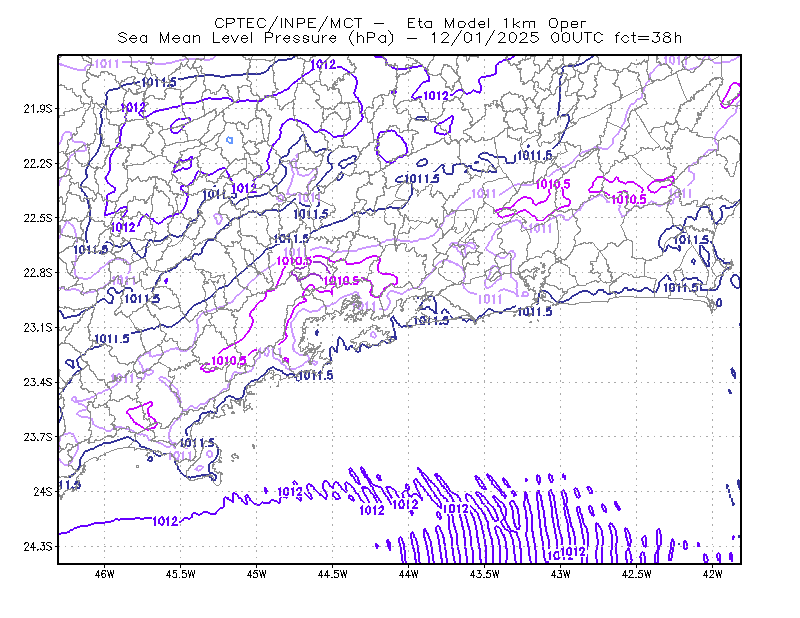
Task: Click the small light-blue closed contour near 22.1S
Action: click(x=230, y=140)
